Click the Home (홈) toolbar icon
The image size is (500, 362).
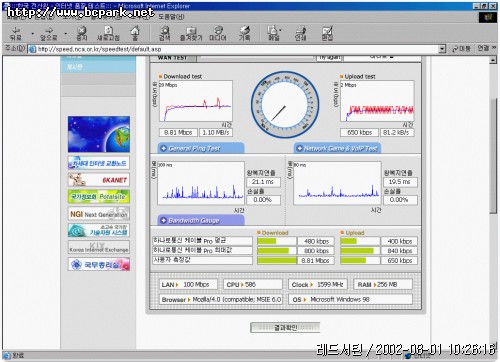(135, 33)
